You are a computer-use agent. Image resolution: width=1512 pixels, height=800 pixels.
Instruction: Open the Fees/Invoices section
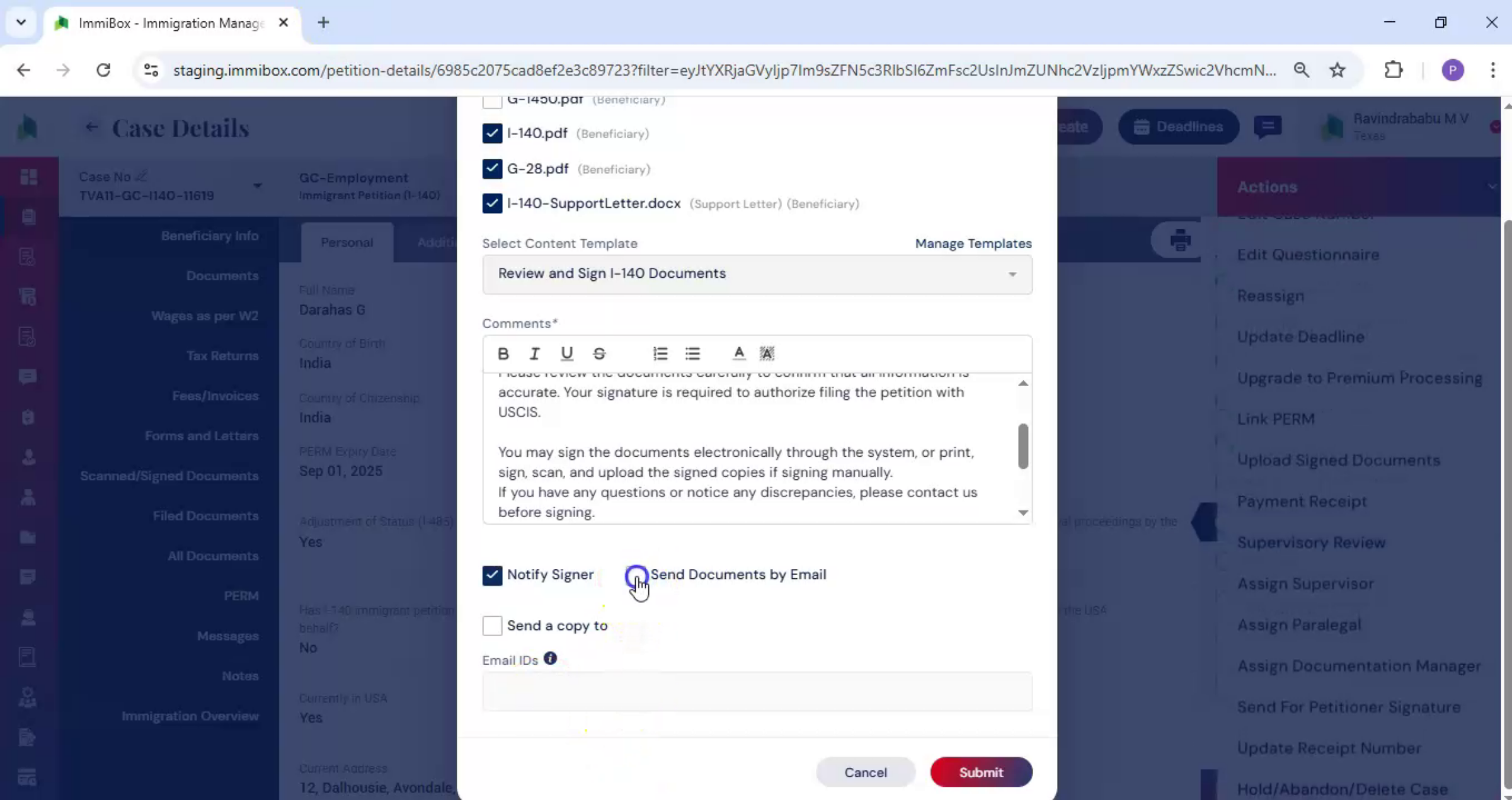pyautogui.click(x=215, y=396)
